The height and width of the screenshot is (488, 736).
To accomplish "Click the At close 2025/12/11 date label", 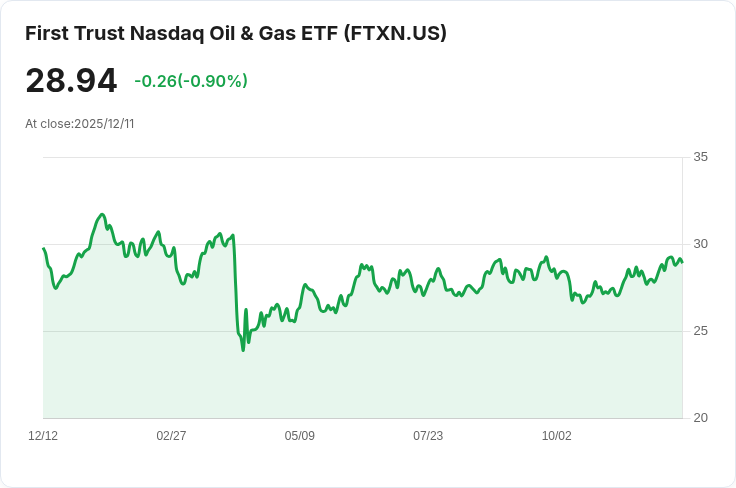I will [x=80, y=124].
